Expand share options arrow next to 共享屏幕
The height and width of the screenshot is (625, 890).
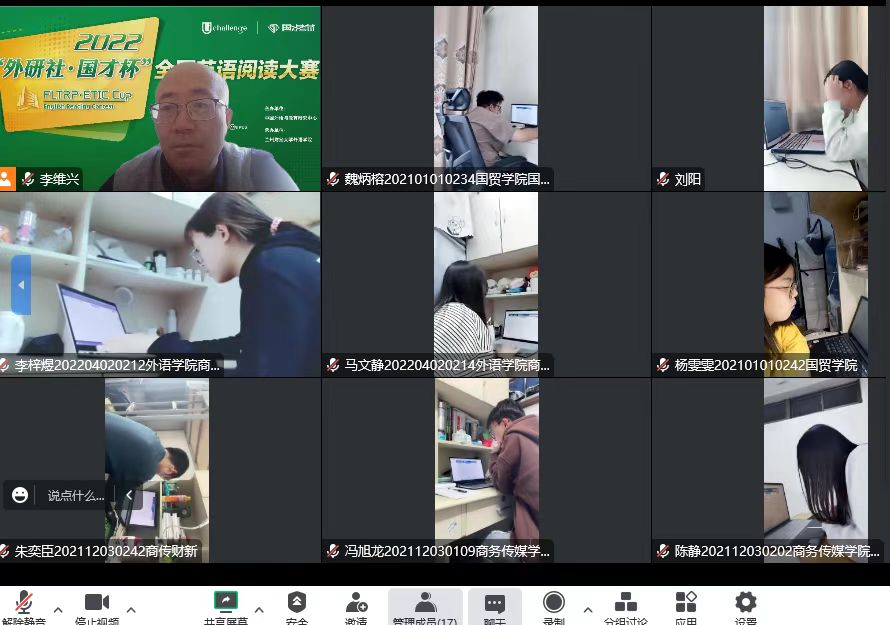259,610
